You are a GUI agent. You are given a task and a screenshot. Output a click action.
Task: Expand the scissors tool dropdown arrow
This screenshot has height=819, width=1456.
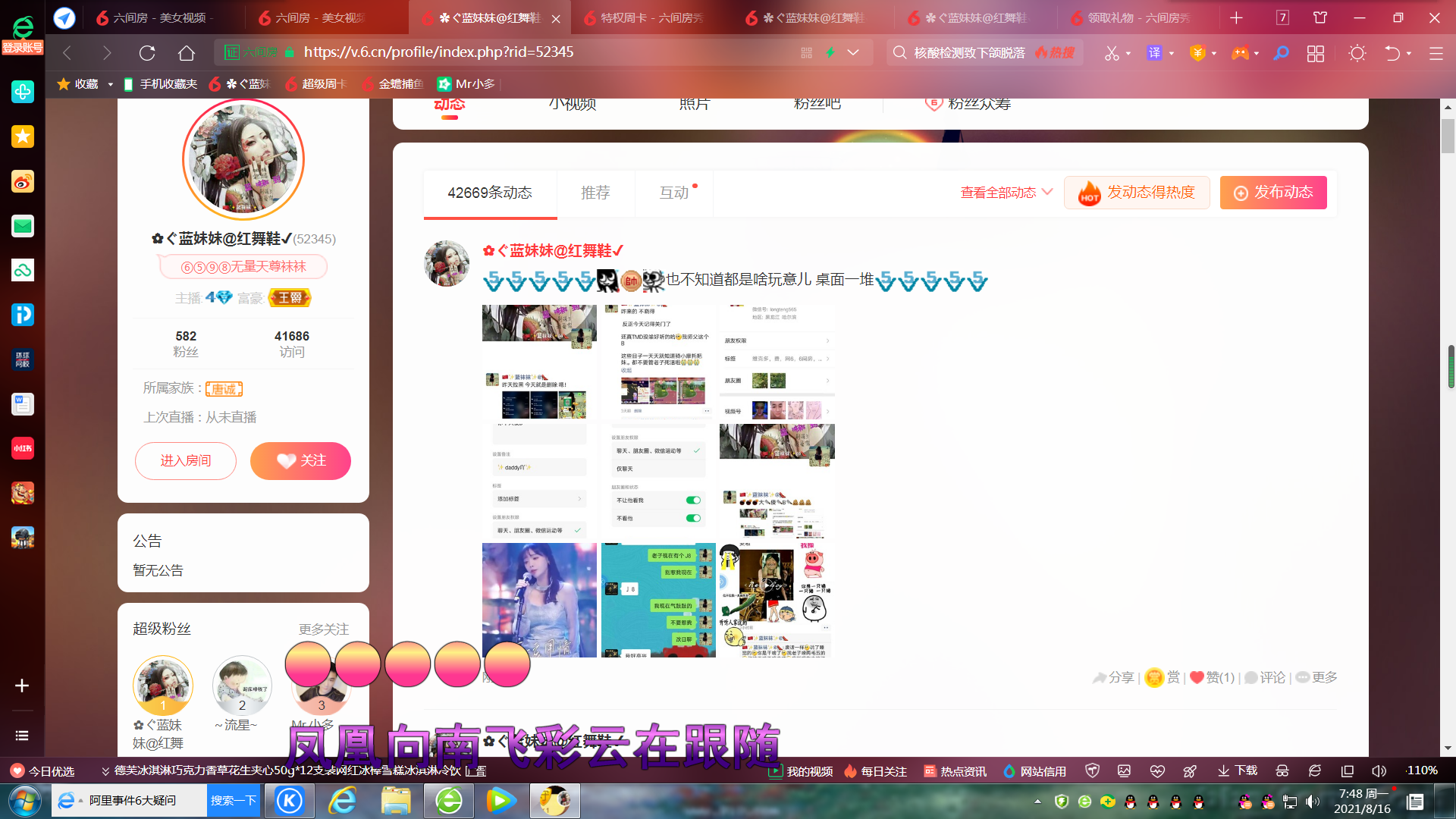coord(1129,54)
